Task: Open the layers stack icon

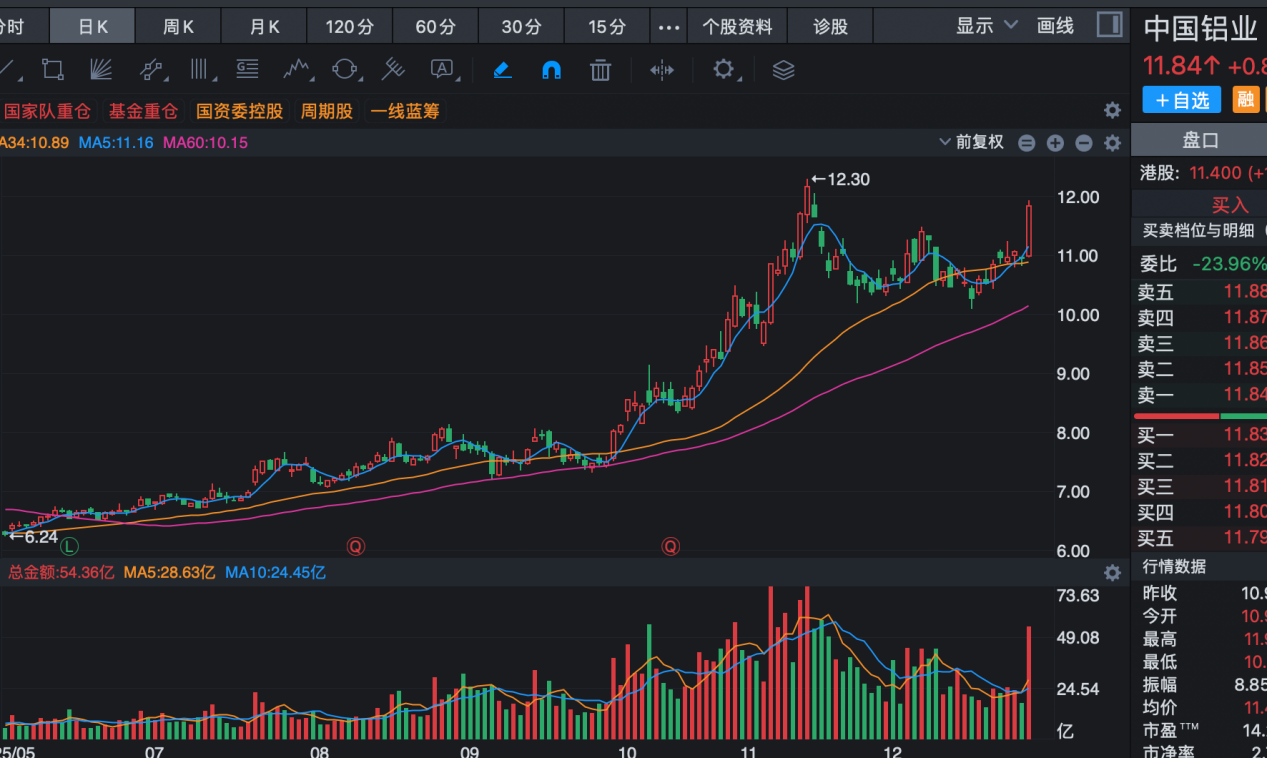Action: [x=783, y=70]
